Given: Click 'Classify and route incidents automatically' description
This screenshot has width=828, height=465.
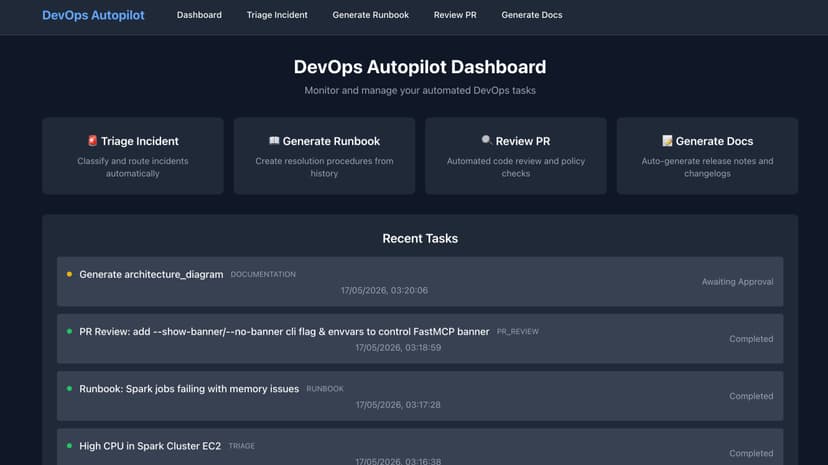Looking at the screenshot, I should pyautogui.click(x=133, y=167).
